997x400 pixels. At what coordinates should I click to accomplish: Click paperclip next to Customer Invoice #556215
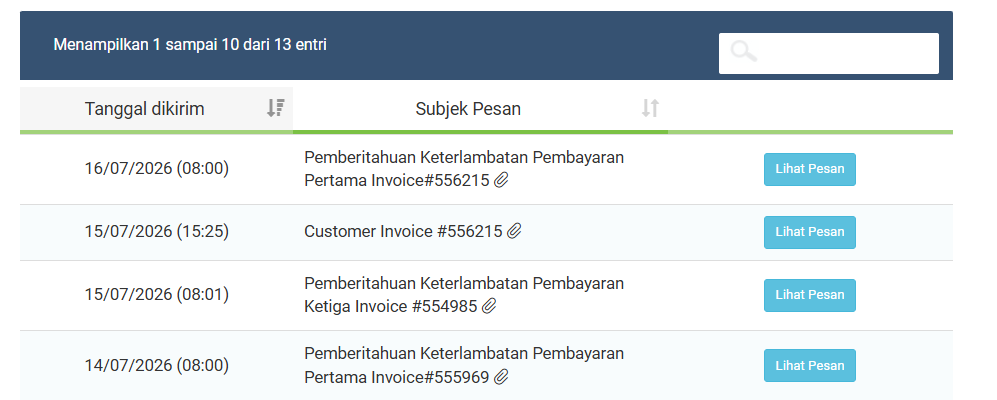(x=514, y=231)
